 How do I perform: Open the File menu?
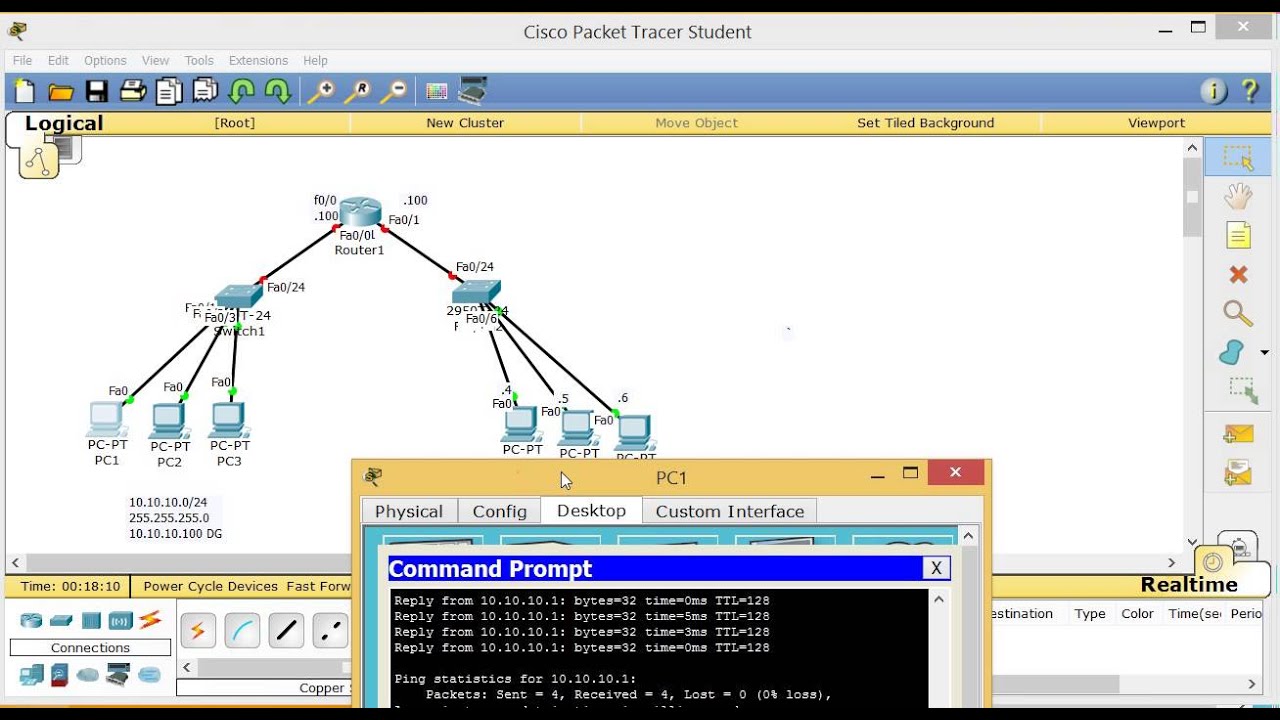point(22,60)
